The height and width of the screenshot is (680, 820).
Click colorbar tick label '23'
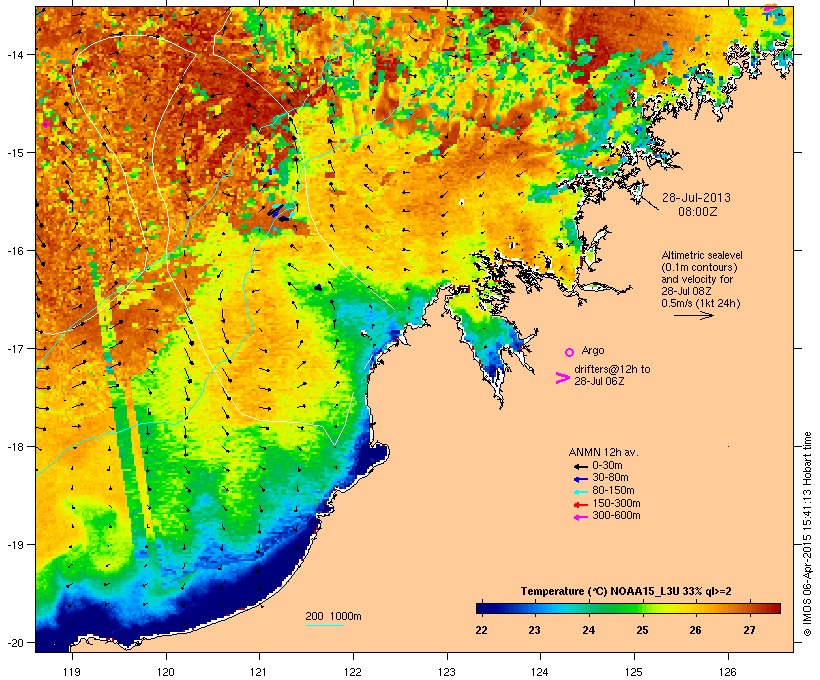[x=534, y=630]
